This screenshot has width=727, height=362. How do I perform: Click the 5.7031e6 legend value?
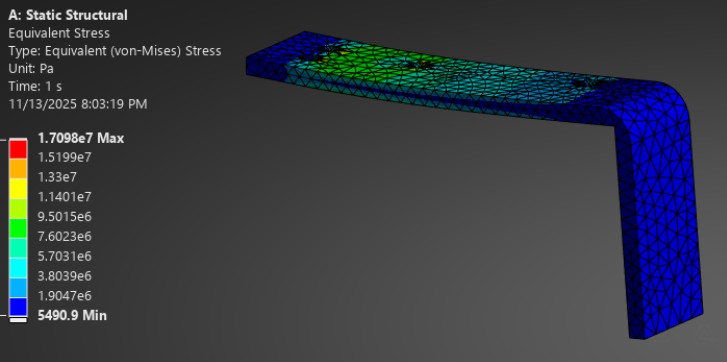(x=64, y=256)
